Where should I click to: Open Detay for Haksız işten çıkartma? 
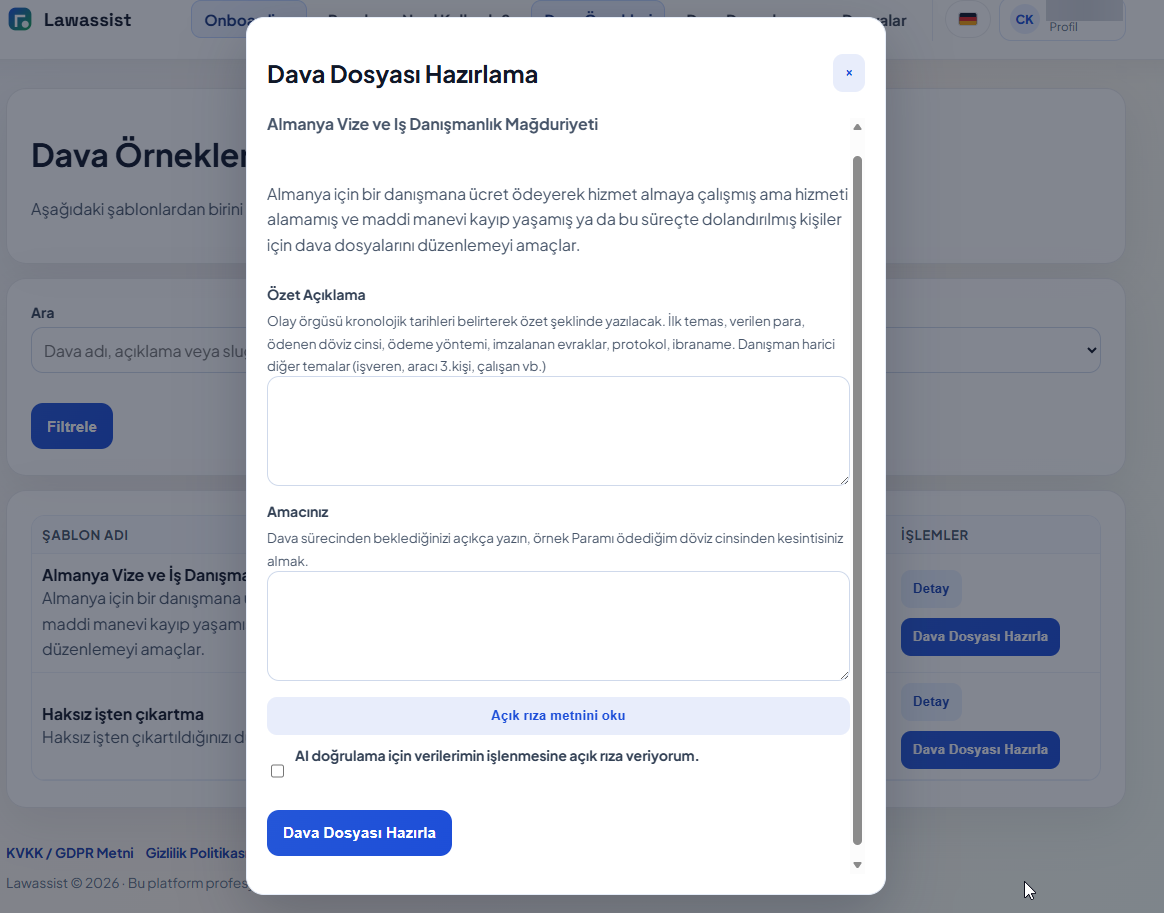click(930, 702)
